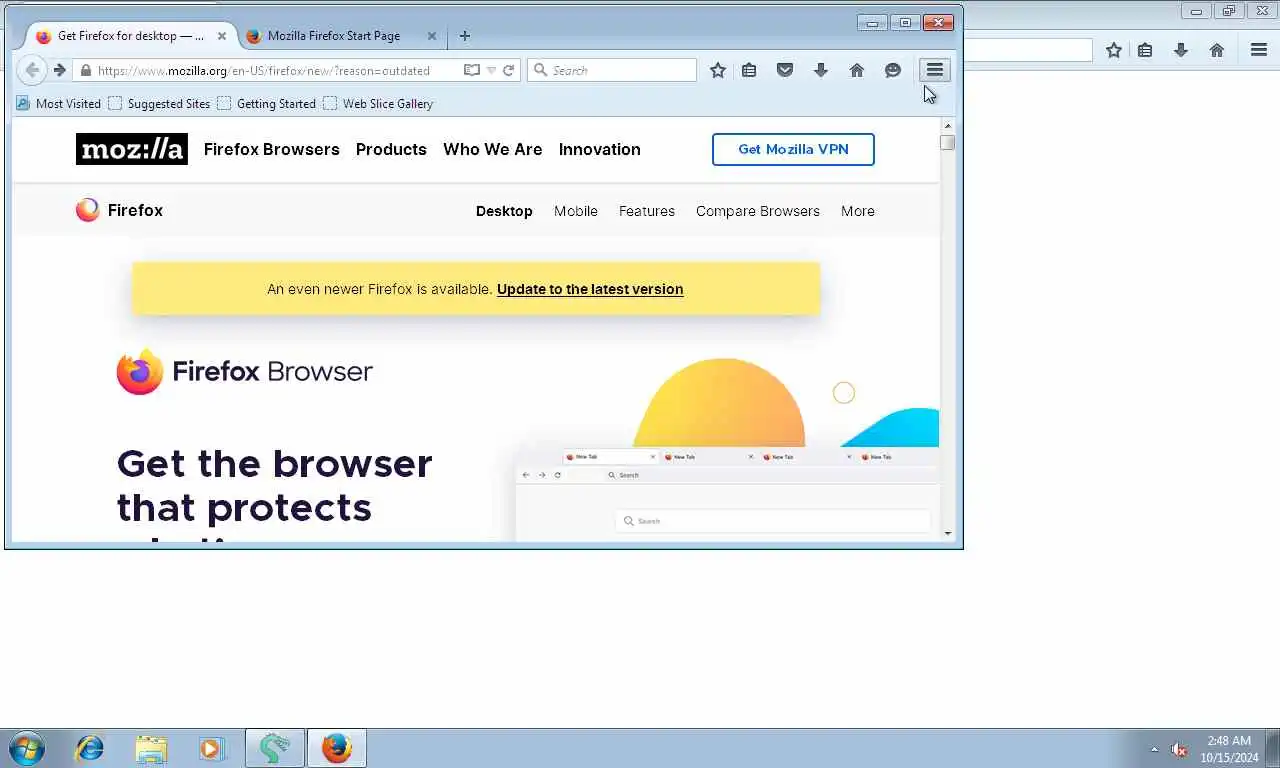Viewport: 1280px width, 768px height.
Task: Click Get Mozilla VPN button
Action: [793, 149]
